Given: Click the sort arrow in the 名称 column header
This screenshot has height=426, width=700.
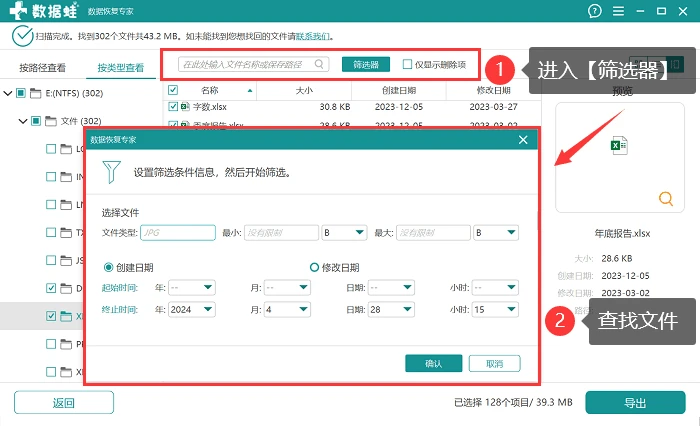Looking at the screenshot, I should click(250, 91).
